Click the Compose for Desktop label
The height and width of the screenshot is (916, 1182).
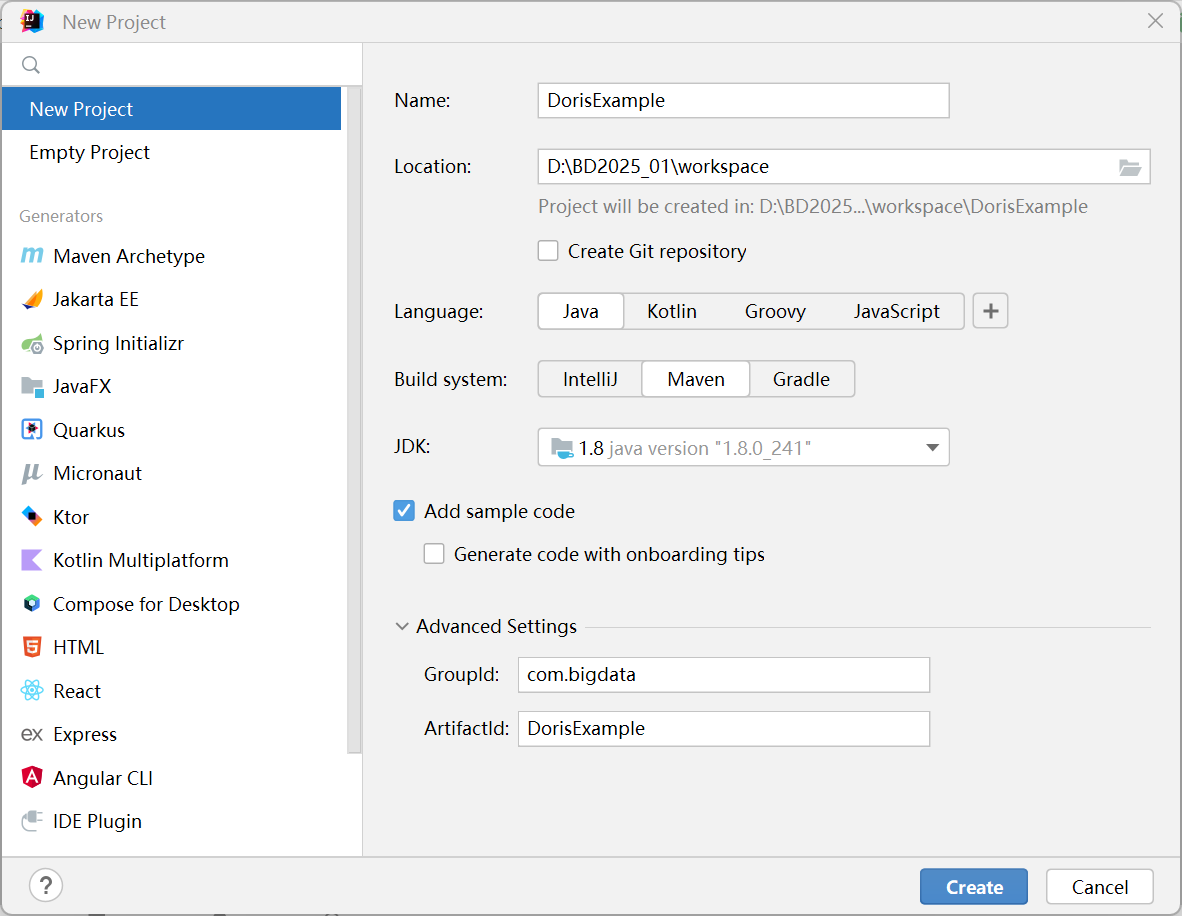tap(146, 605)
